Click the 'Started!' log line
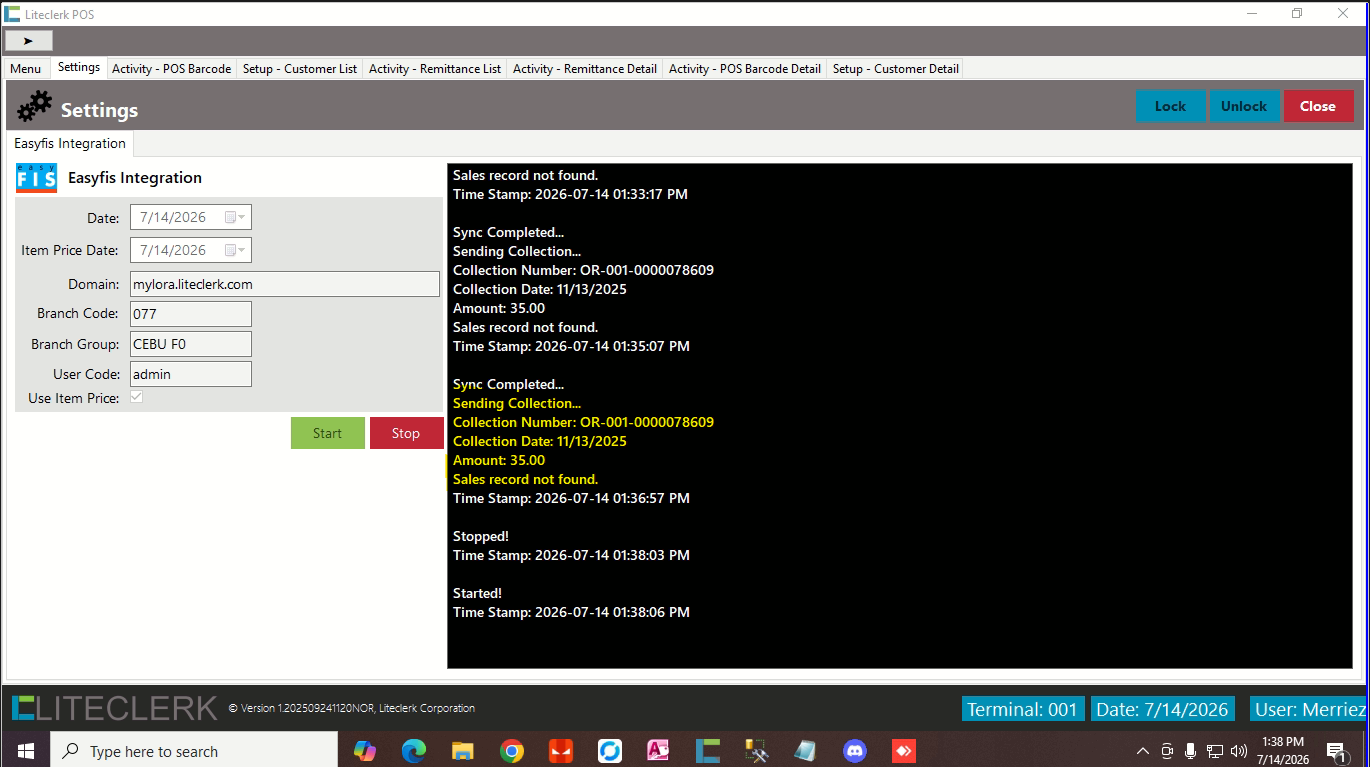The height and width of the screenshot is (767, 1370). click(x=478, y=593)
